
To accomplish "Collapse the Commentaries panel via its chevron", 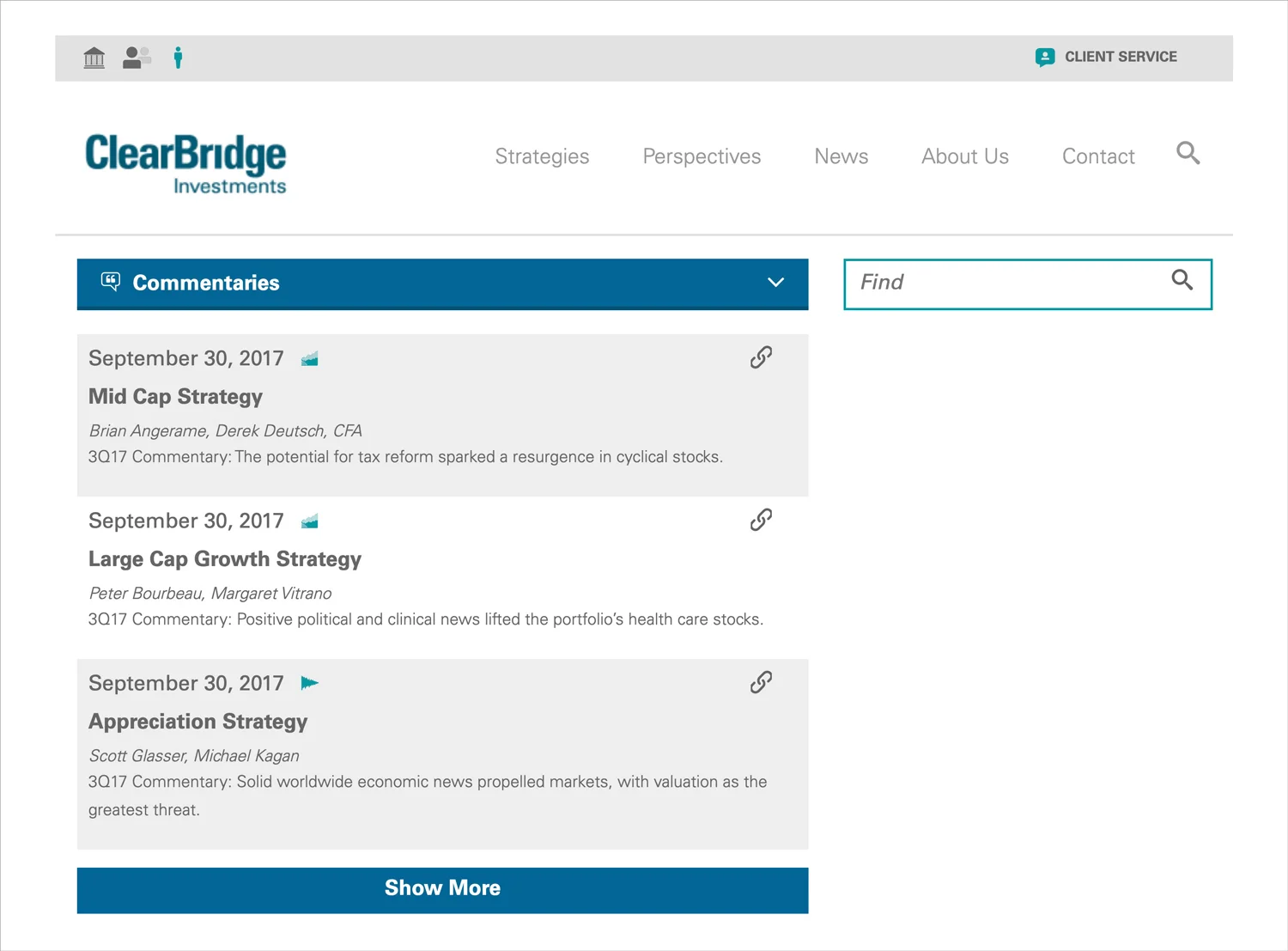I will (x=775, y=282).
